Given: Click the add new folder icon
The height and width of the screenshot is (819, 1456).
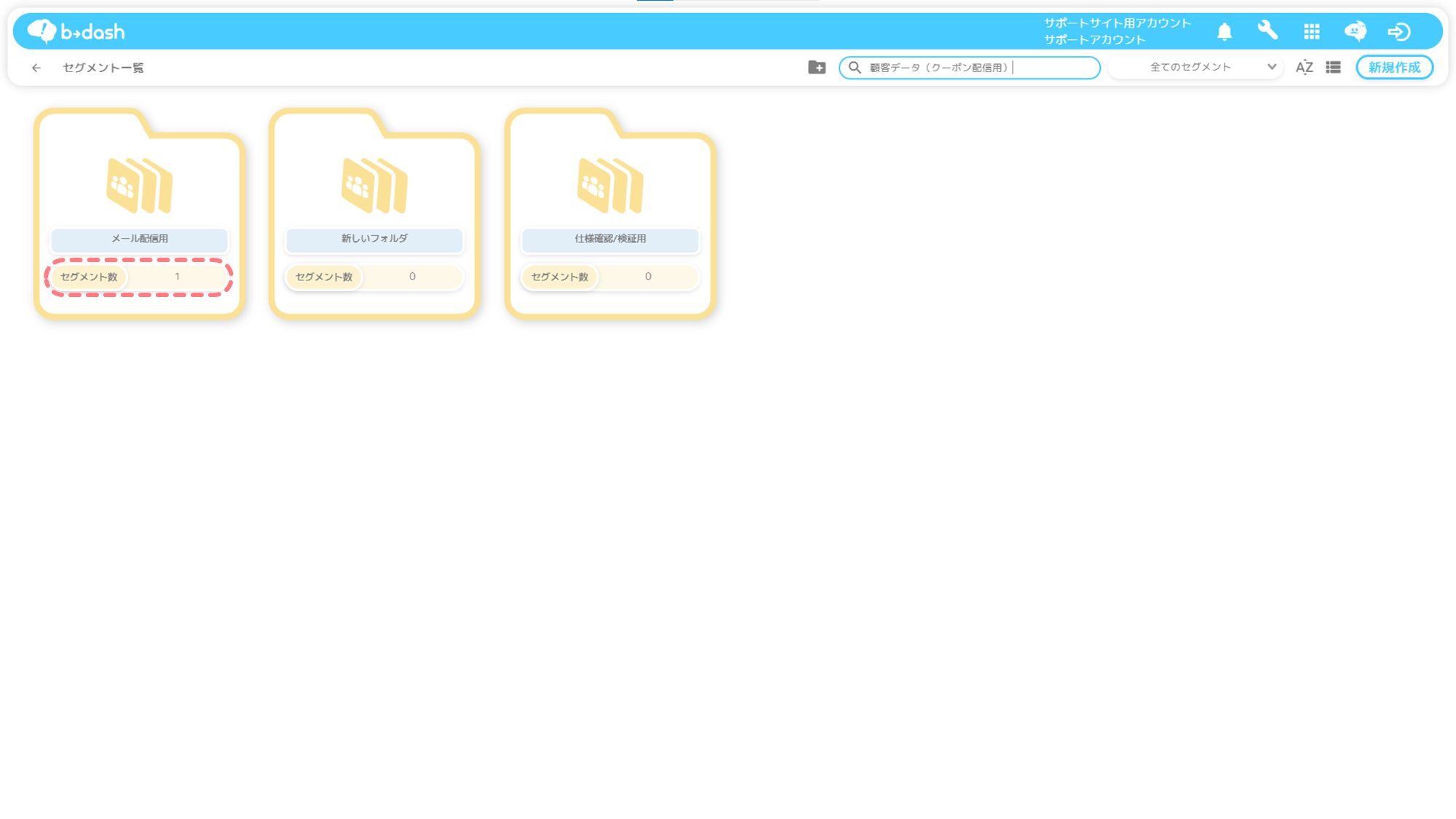Looking at the screenshot, I should (x=817, y=67).
